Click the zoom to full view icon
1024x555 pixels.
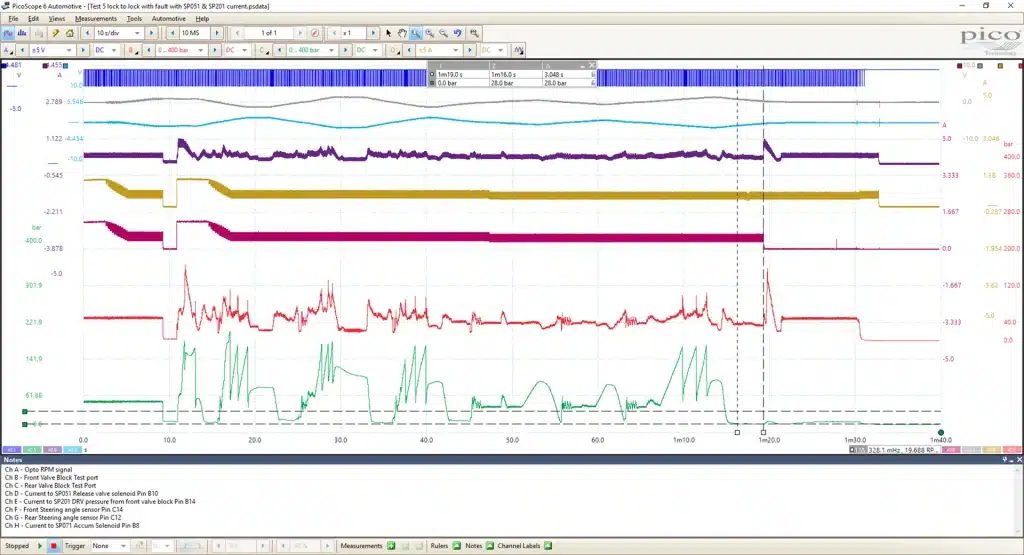click(x=474, y=33)
